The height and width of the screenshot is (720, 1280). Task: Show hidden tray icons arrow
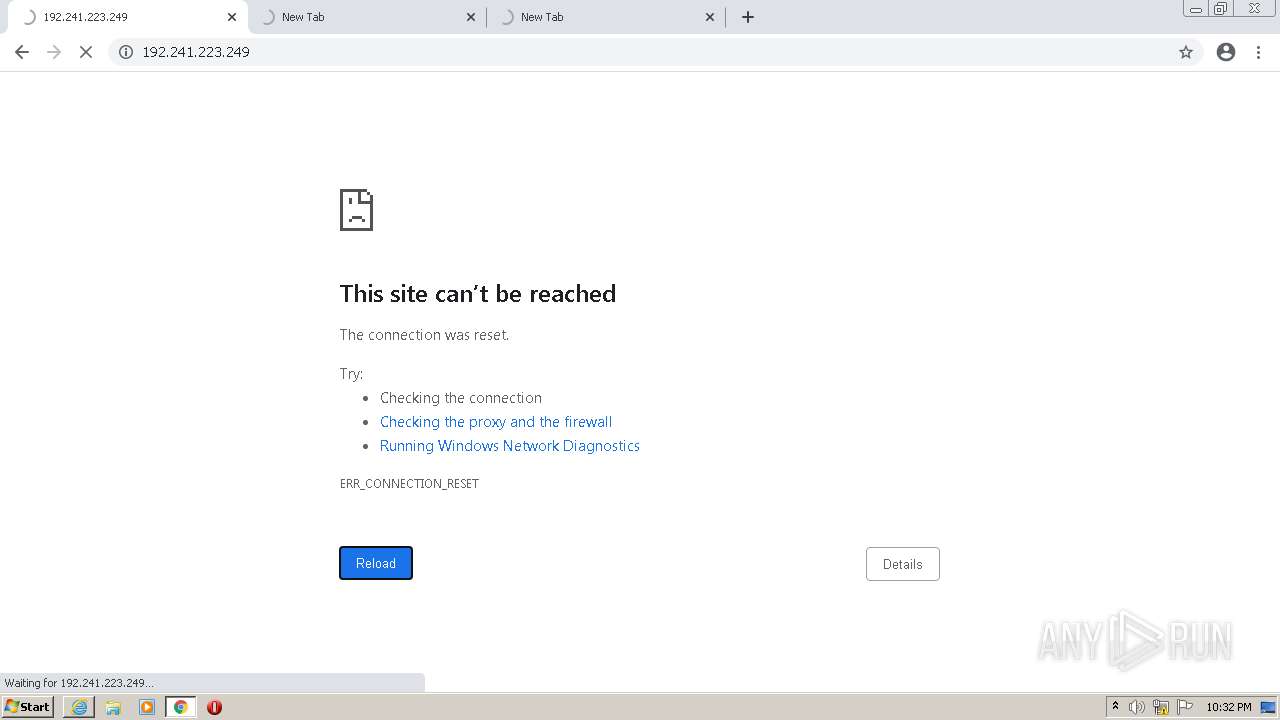pyautogui.click(x=1116, y=707)
